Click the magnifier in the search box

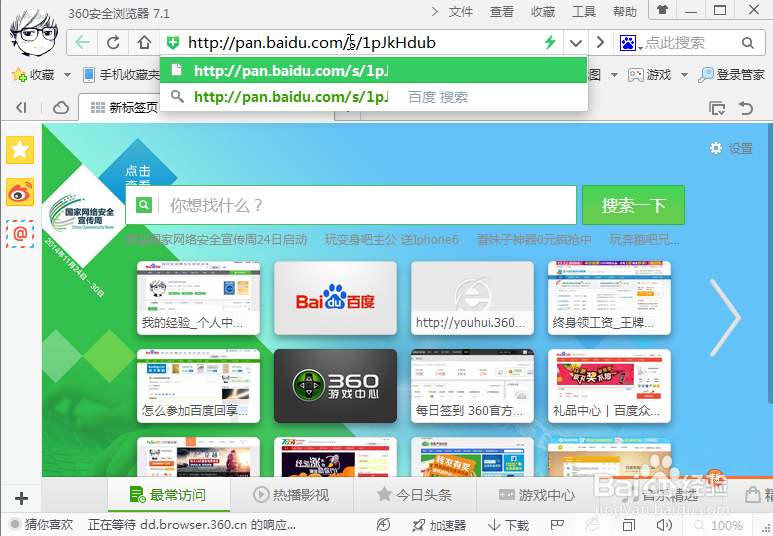click(x=748, y=43)
